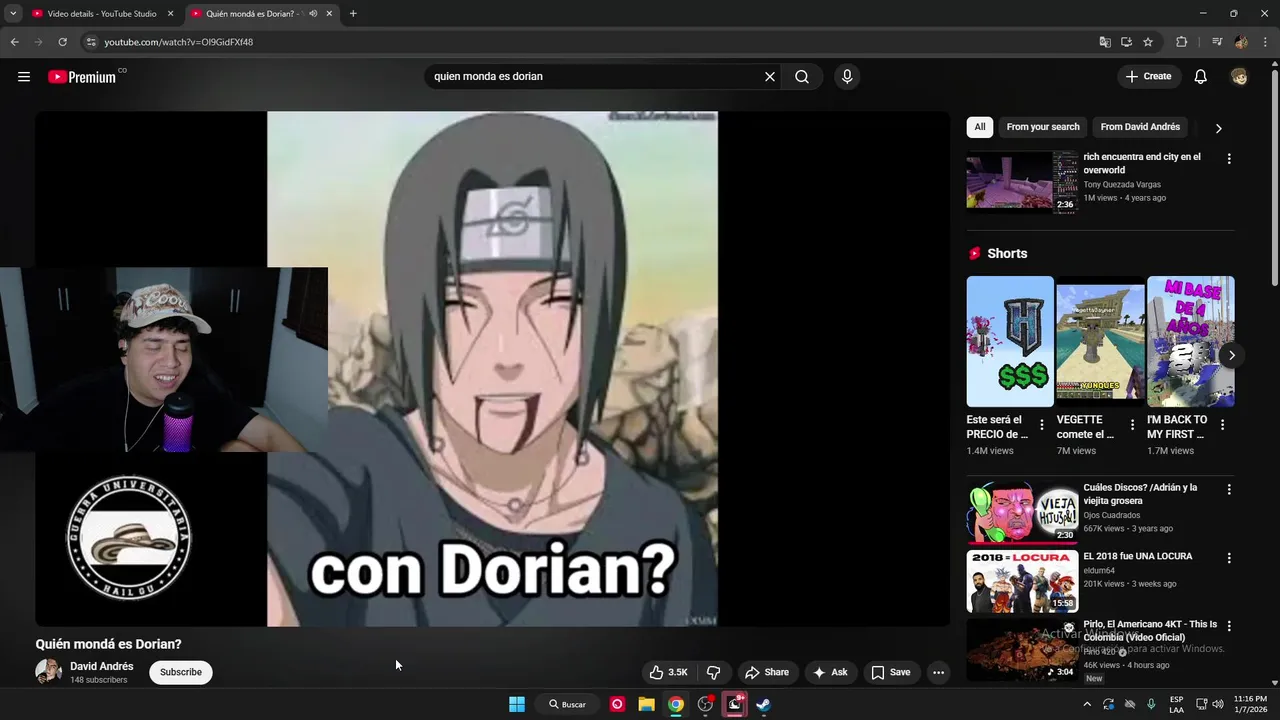This screenshot has width=1280, height=720.
Task: Open YouTube notifications bell
Action: click(1201, 77)
